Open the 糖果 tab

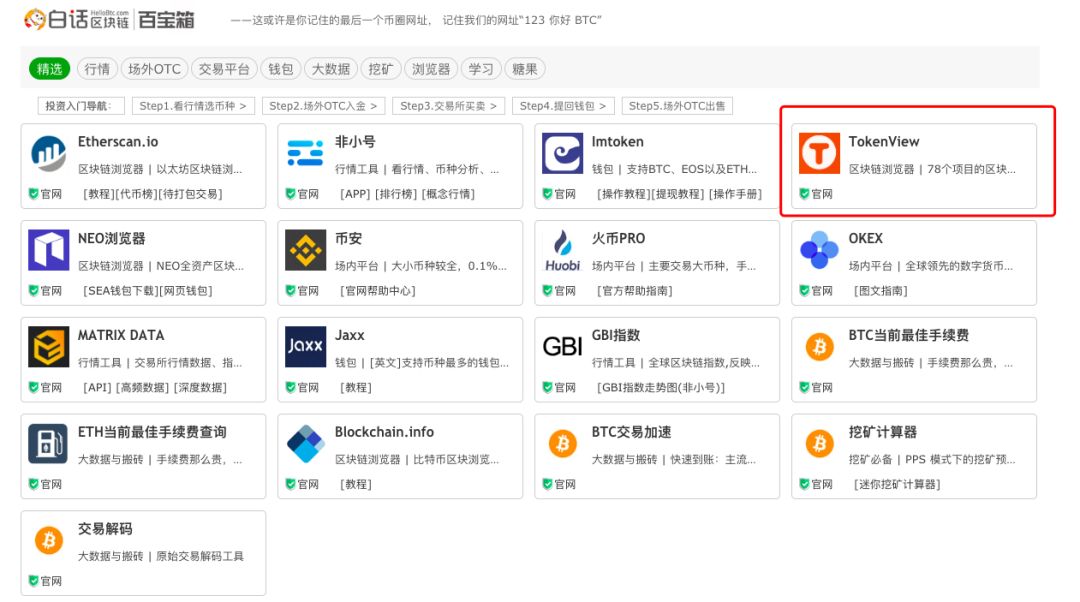pyautogui.click(x=525, y=69)
